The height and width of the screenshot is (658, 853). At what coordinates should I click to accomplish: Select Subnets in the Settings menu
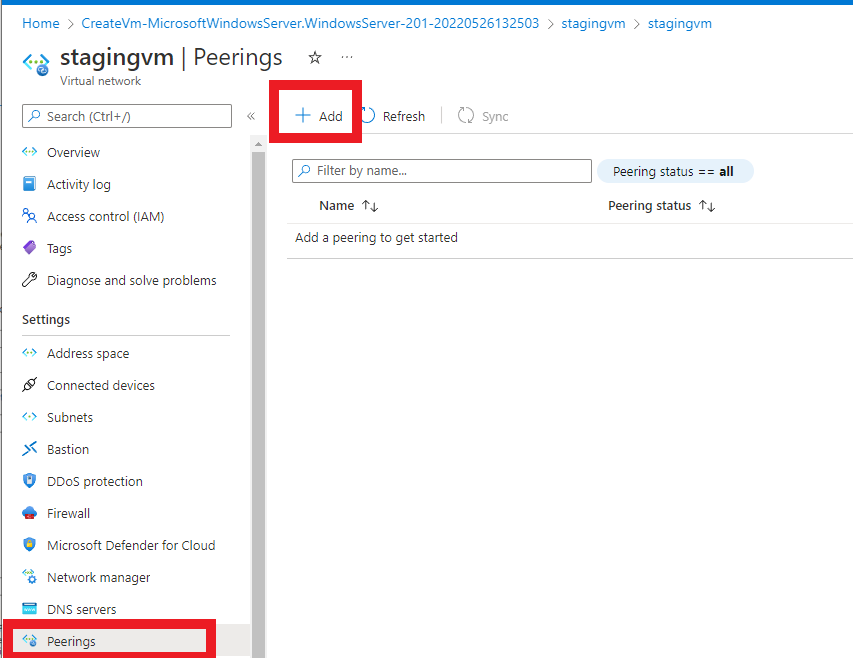tap(30, 417)
